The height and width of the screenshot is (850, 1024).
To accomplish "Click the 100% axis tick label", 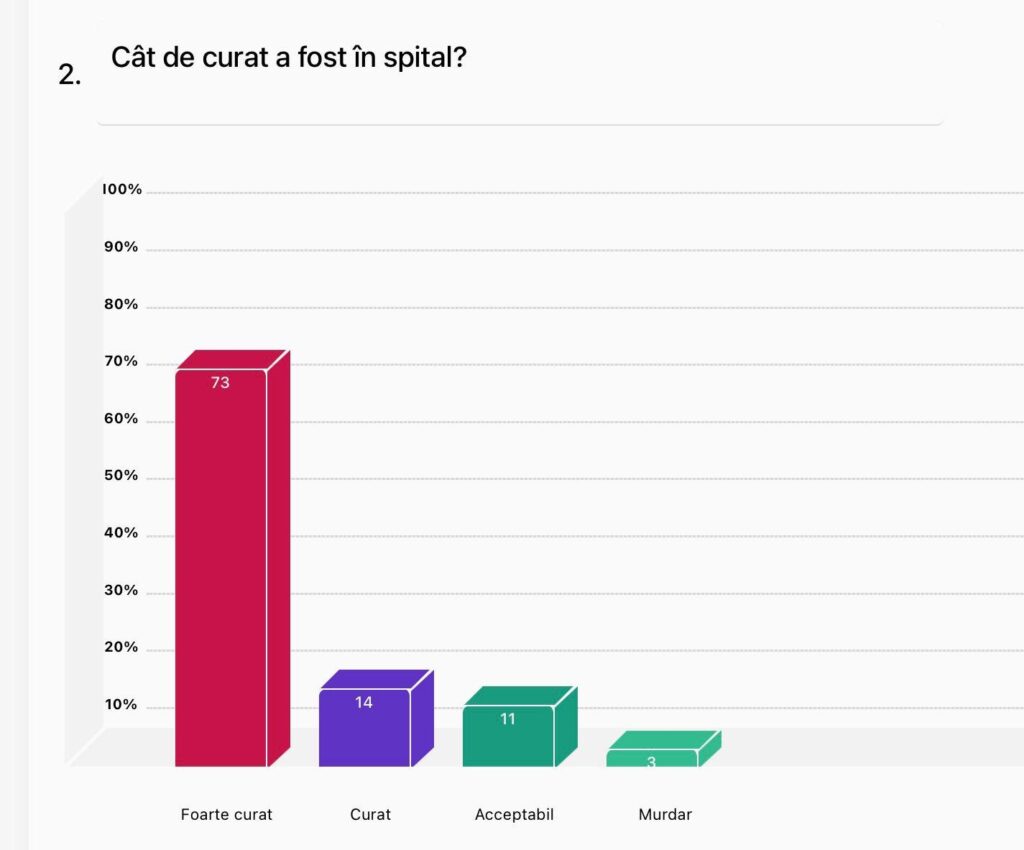I will pos(122,189).
